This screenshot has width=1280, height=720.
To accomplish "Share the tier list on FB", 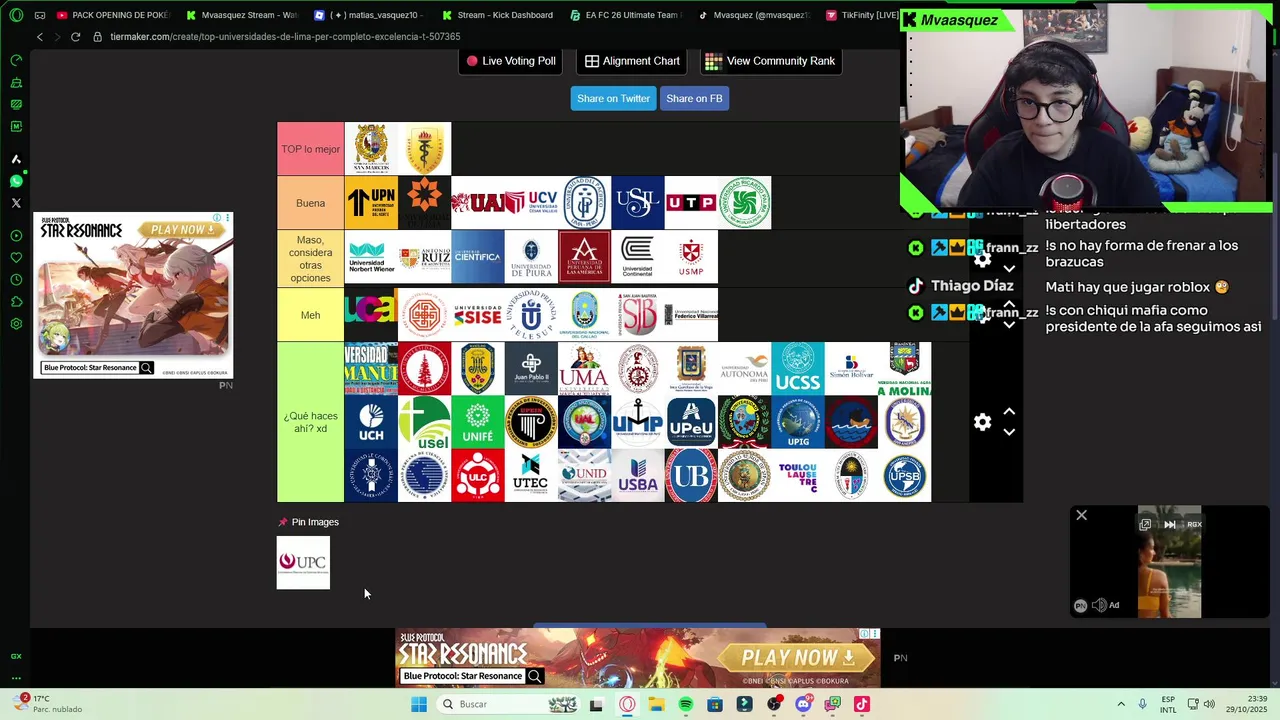I will pos(694,98).
